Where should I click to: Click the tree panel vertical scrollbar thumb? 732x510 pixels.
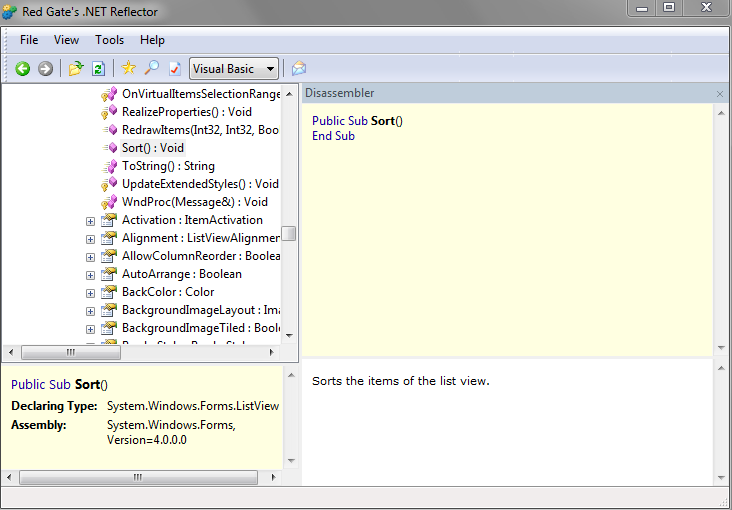289,234
